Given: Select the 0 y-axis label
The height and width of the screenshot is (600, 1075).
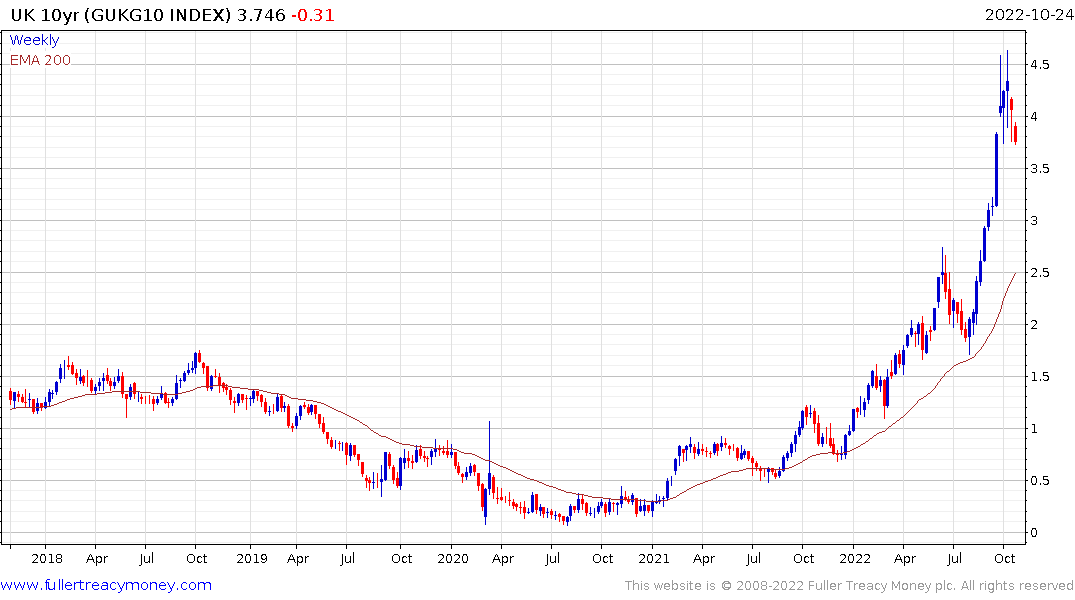Looking at the screenshot, I should pyautogui.click(x=1034, y=533).
